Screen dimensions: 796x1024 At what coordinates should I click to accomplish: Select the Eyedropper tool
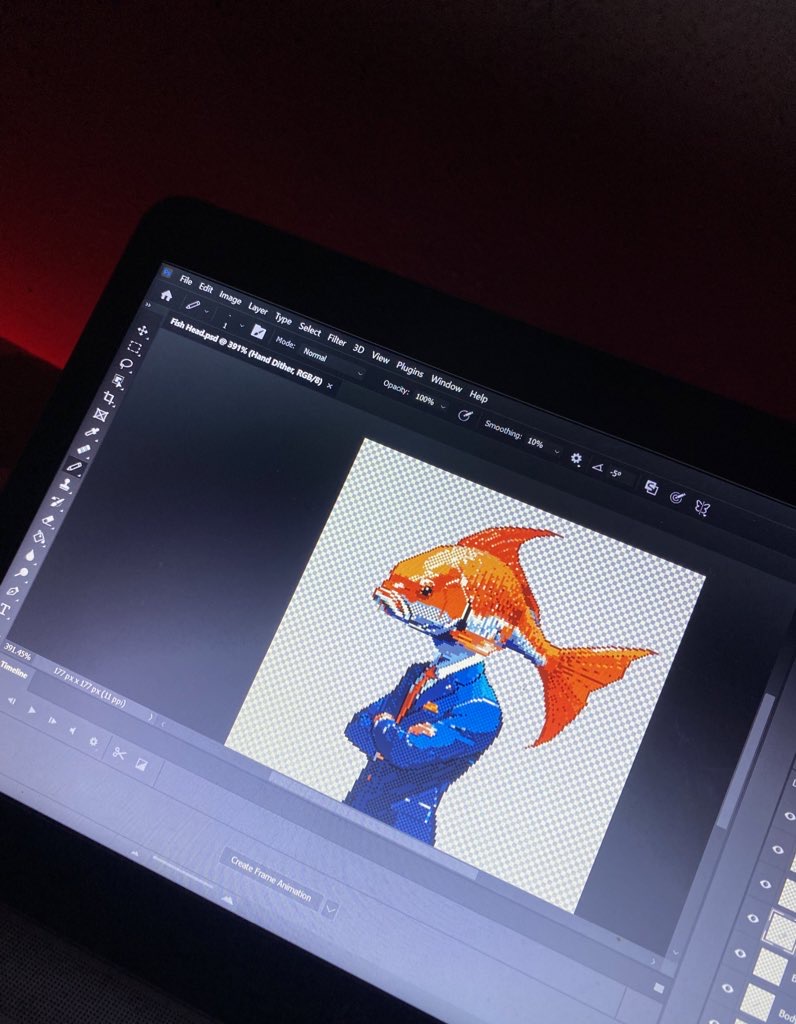tap(92, 432)
